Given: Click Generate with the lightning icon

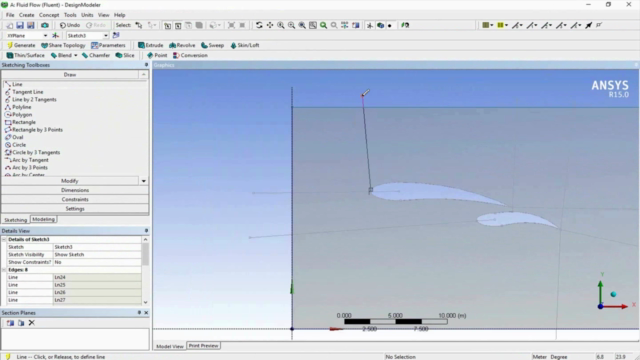Looking at the screenshot, I should pos(21,45).
